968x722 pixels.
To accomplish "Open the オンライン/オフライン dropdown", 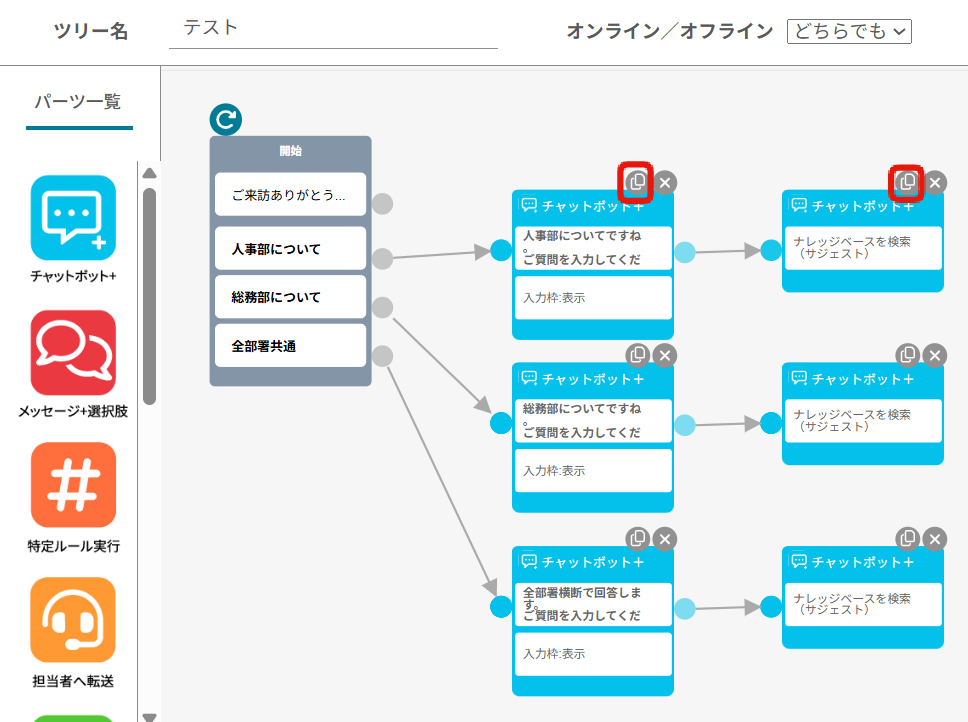I will (x=849, y=31).
